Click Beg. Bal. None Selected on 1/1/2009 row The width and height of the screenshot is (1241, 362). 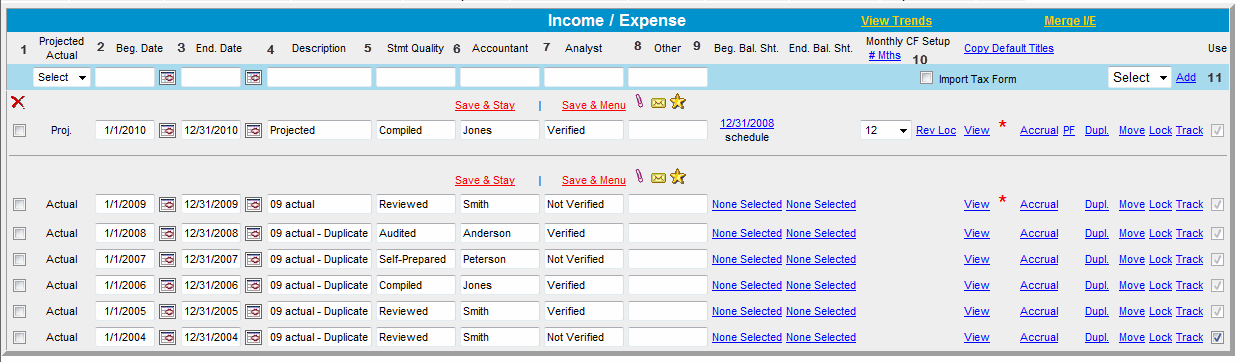point(747,204)
